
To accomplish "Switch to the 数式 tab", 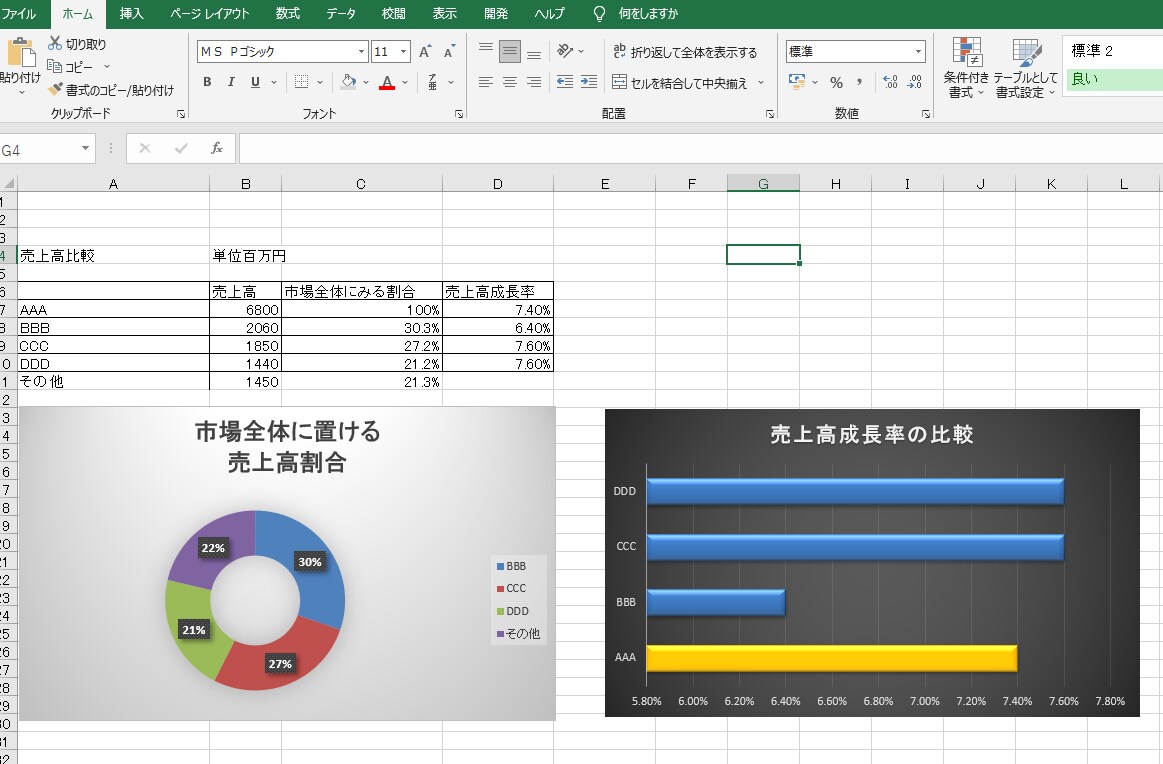I will pyautogui.click(x=288, y=13).
